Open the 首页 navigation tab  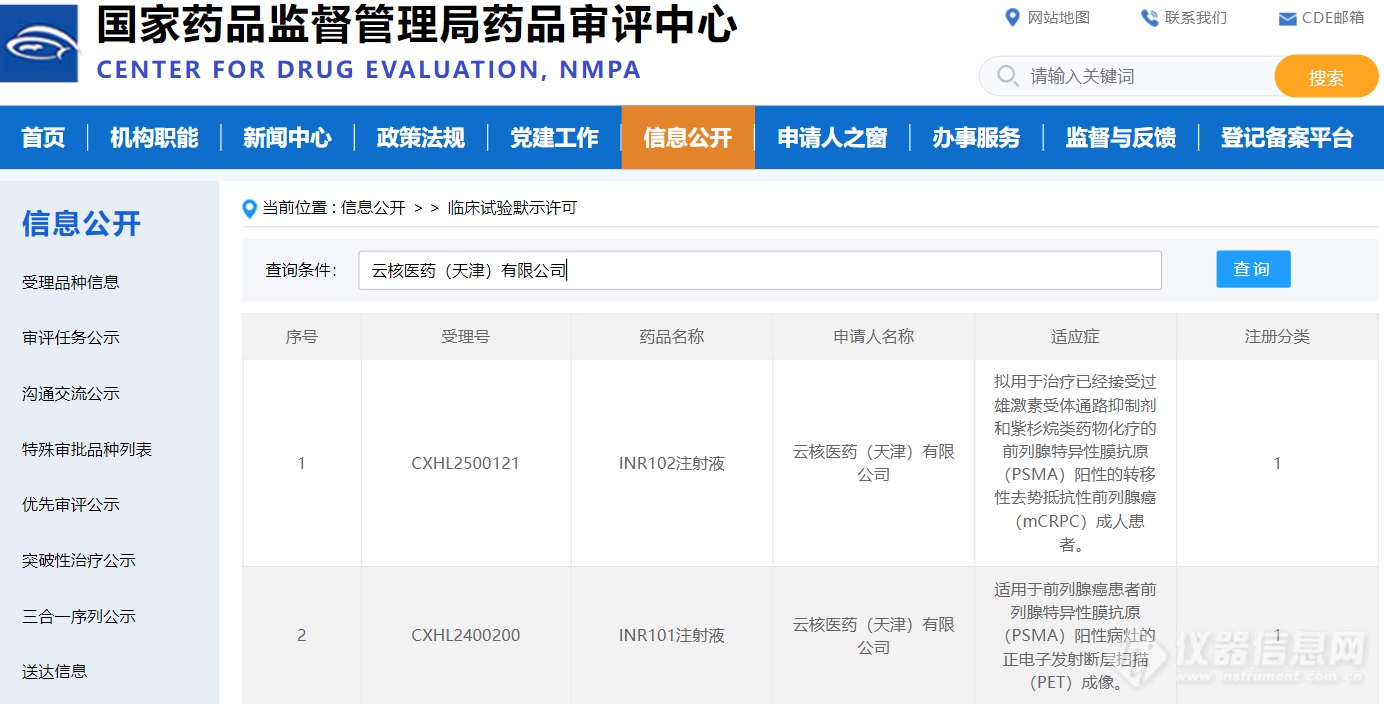(x=43, y=138)
